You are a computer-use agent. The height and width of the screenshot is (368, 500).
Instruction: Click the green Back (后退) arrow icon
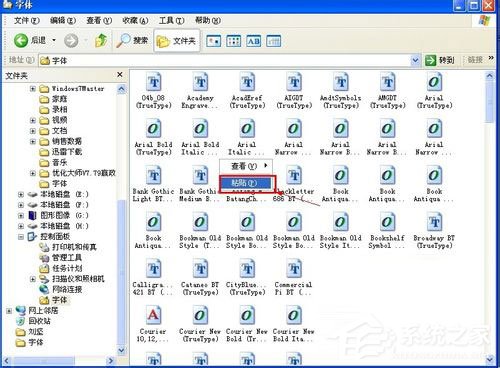21,41
